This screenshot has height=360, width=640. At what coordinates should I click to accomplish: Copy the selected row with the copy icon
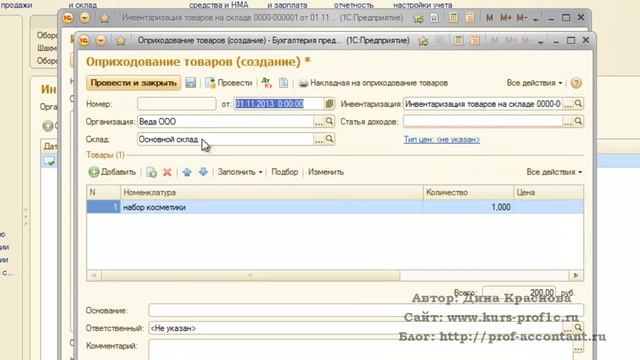151,172
